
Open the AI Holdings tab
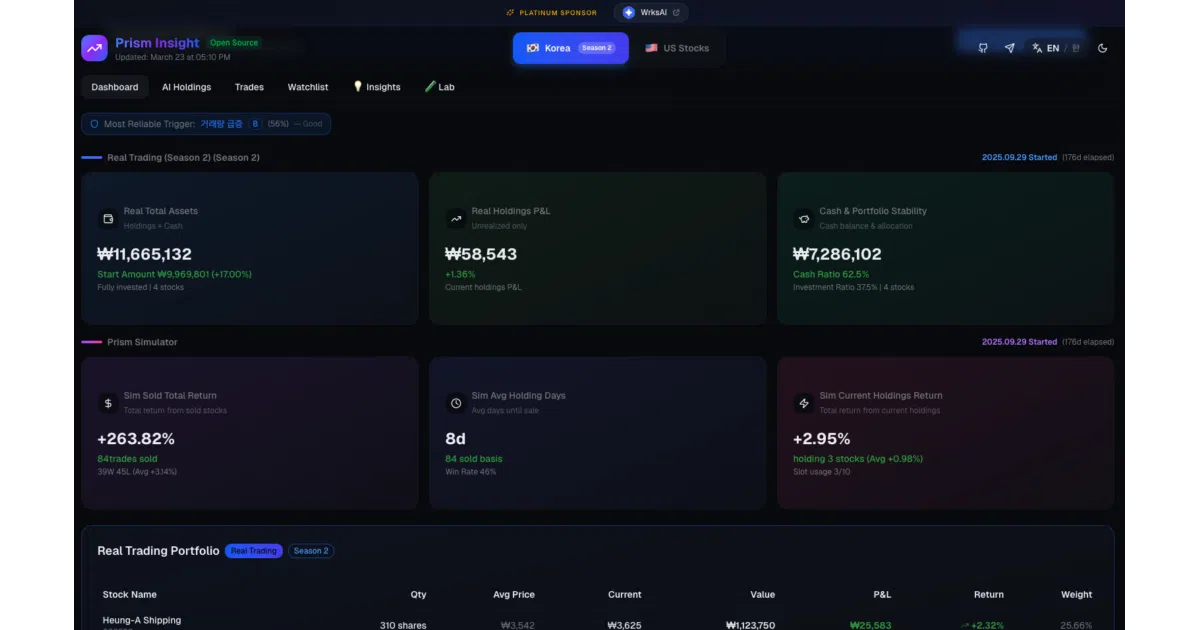187,87
